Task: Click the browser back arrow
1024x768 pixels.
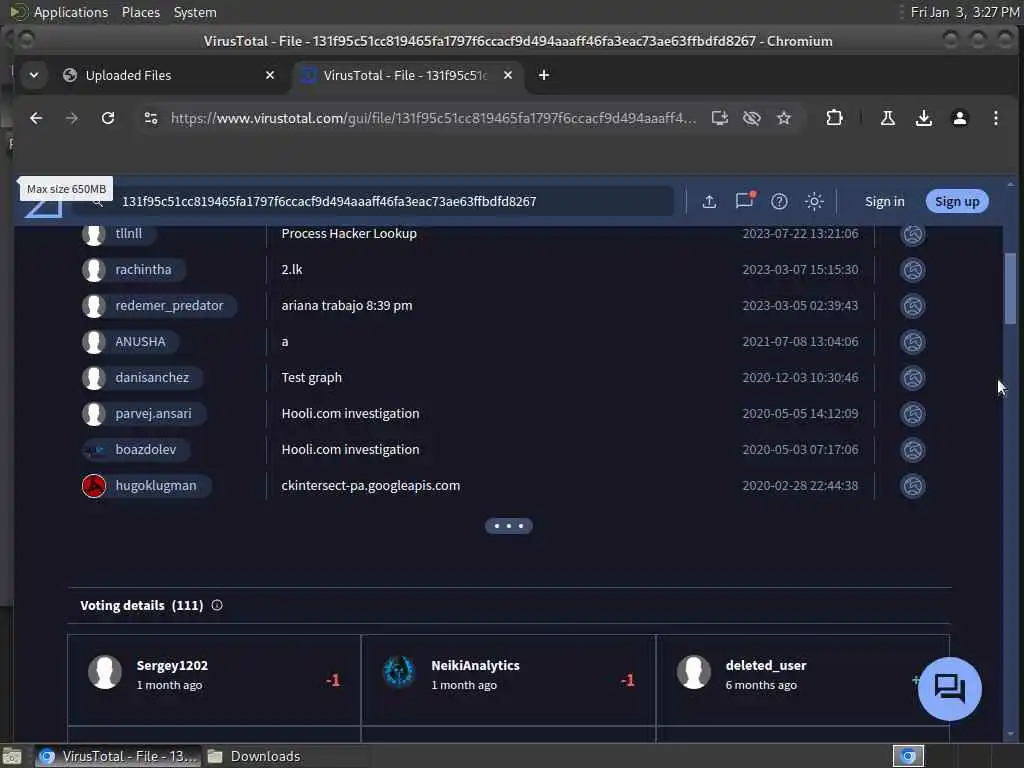Action: coord(36,118)
